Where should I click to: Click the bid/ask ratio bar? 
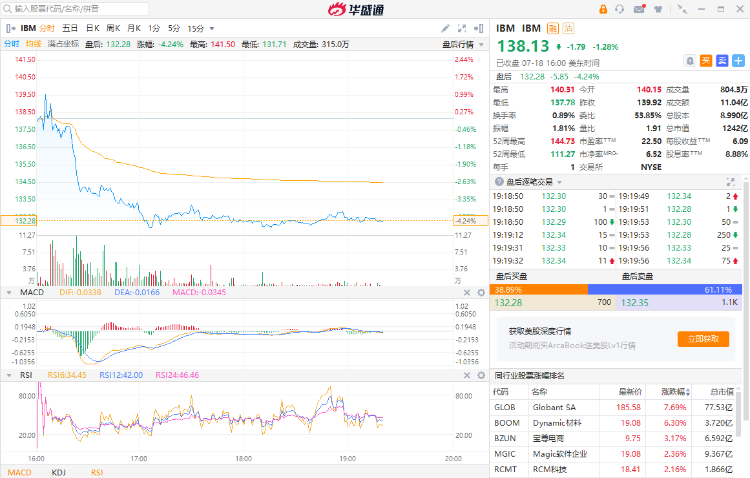[620, 288]
